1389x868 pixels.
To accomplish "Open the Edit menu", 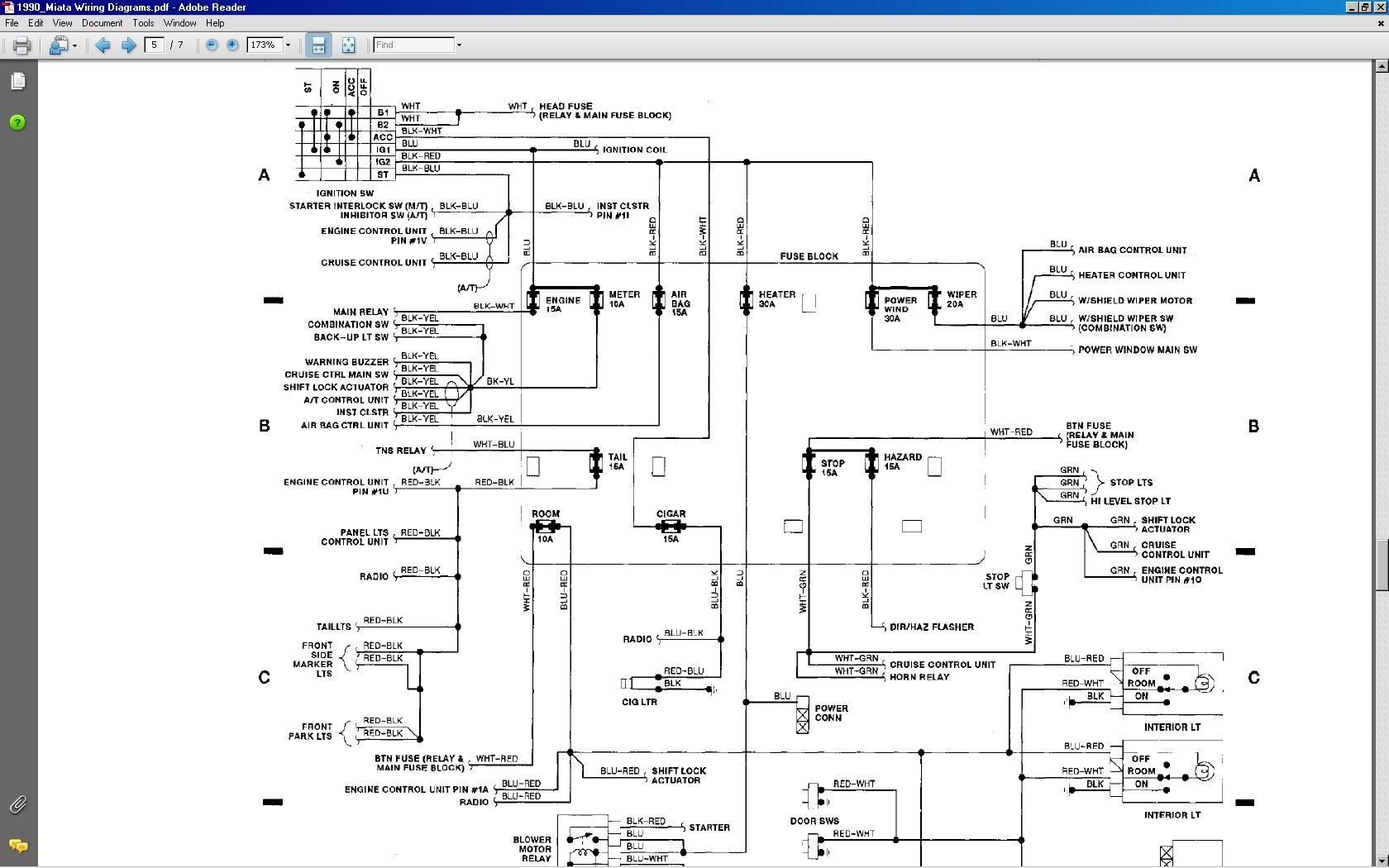I will (36, 23).
